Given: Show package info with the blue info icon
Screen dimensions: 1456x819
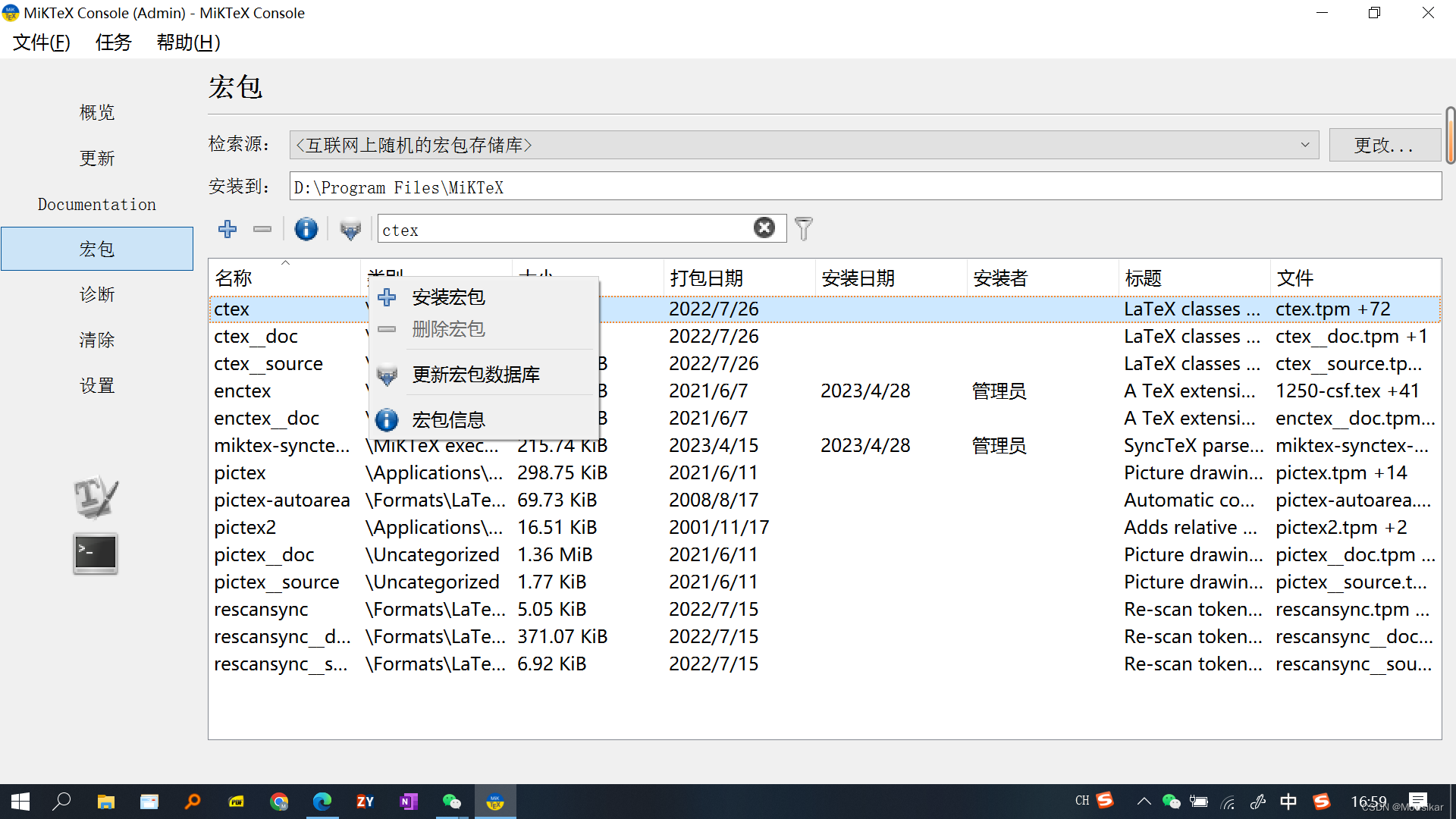Looking at the screenshot, I should (x=306, y=229).
